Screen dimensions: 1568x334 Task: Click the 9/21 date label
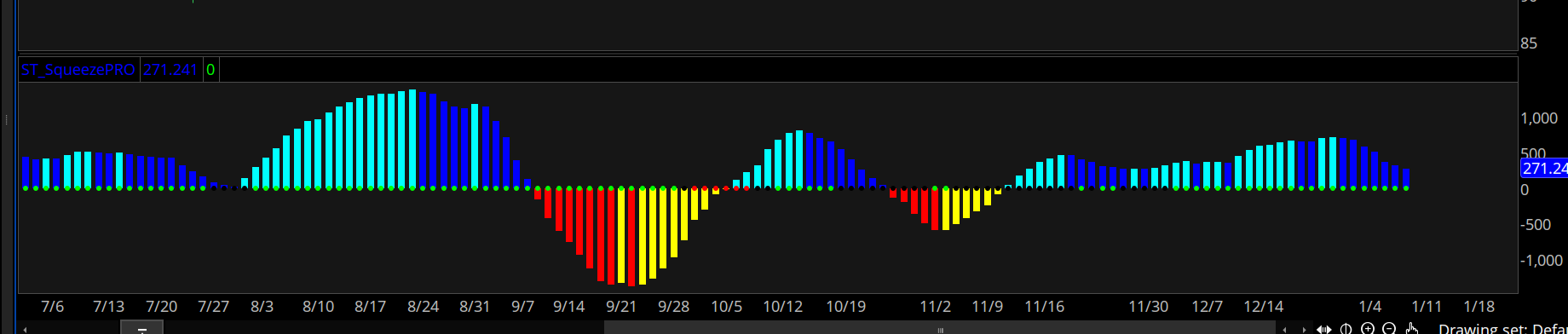[621, 307]
